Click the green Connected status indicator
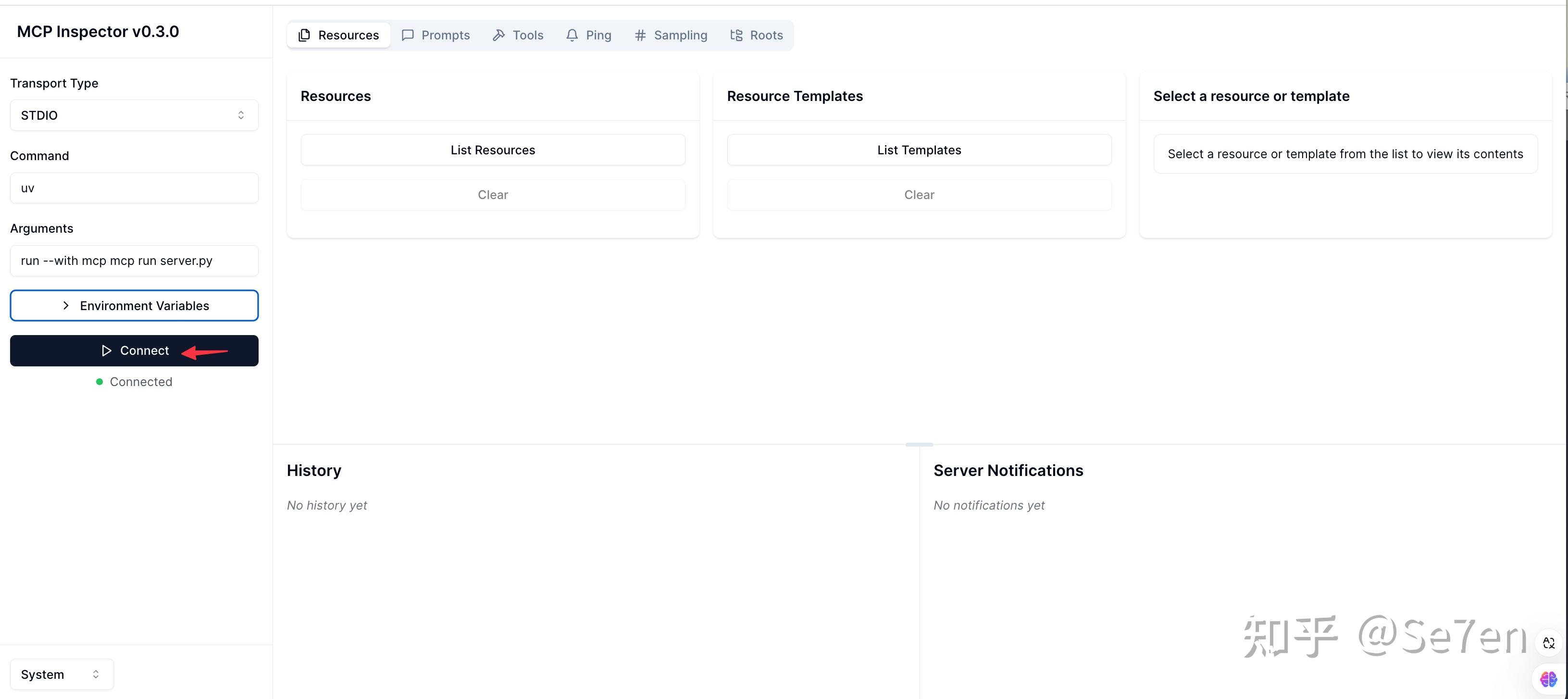 pos(100,382)
